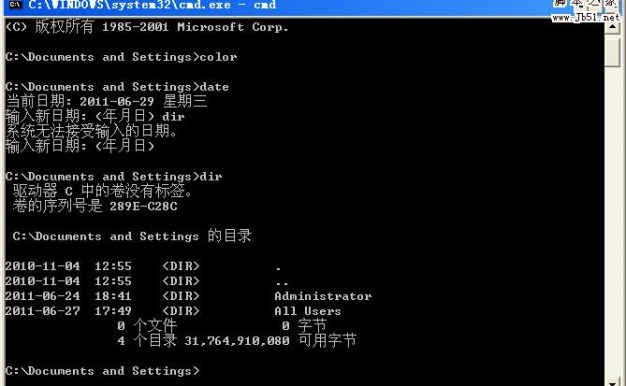
Task: Click the "Administrator" directory name
Action: [323, 296]
